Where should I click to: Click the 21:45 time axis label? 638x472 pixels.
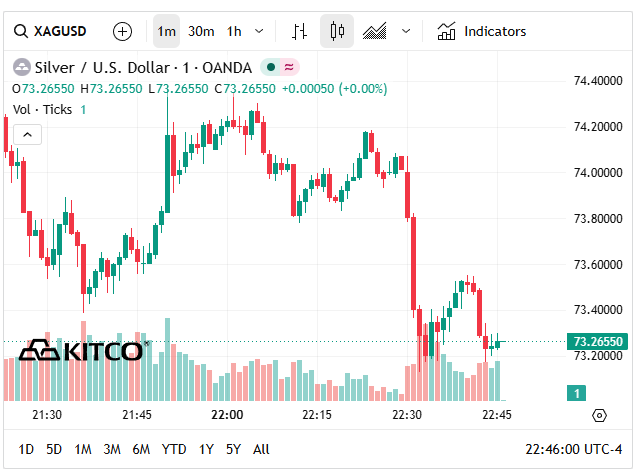coord(137,415)
